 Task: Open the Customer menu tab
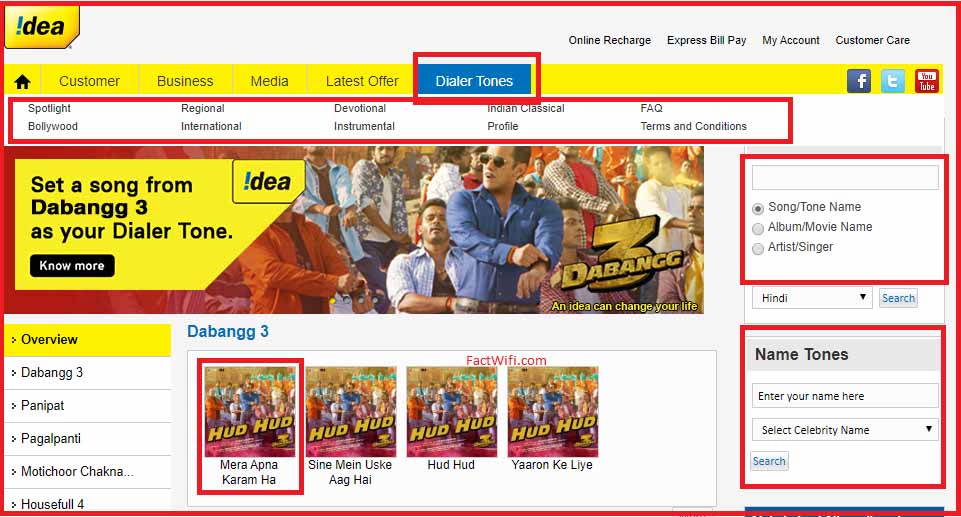click(x=89, y=81)
